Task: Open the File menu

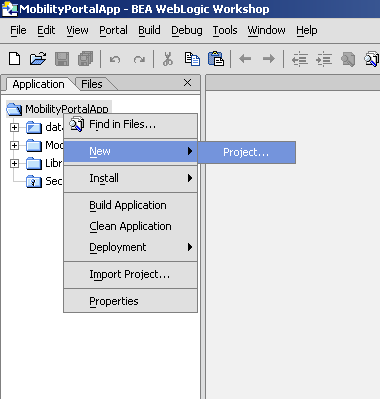Action: [18, 30]
